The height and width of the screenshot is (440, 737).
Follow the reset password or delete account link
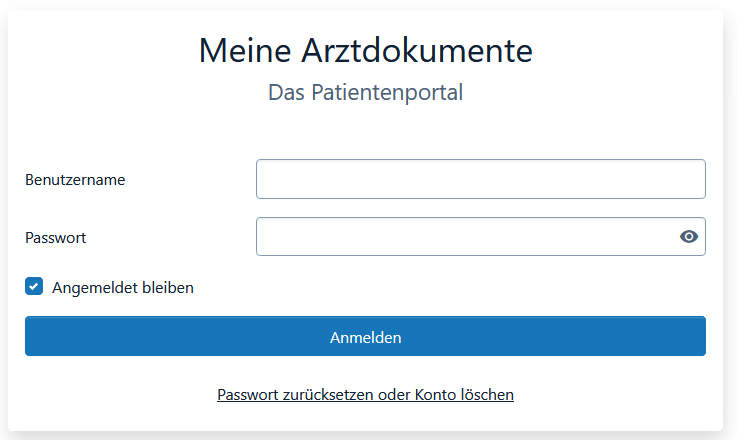(365, 395)
